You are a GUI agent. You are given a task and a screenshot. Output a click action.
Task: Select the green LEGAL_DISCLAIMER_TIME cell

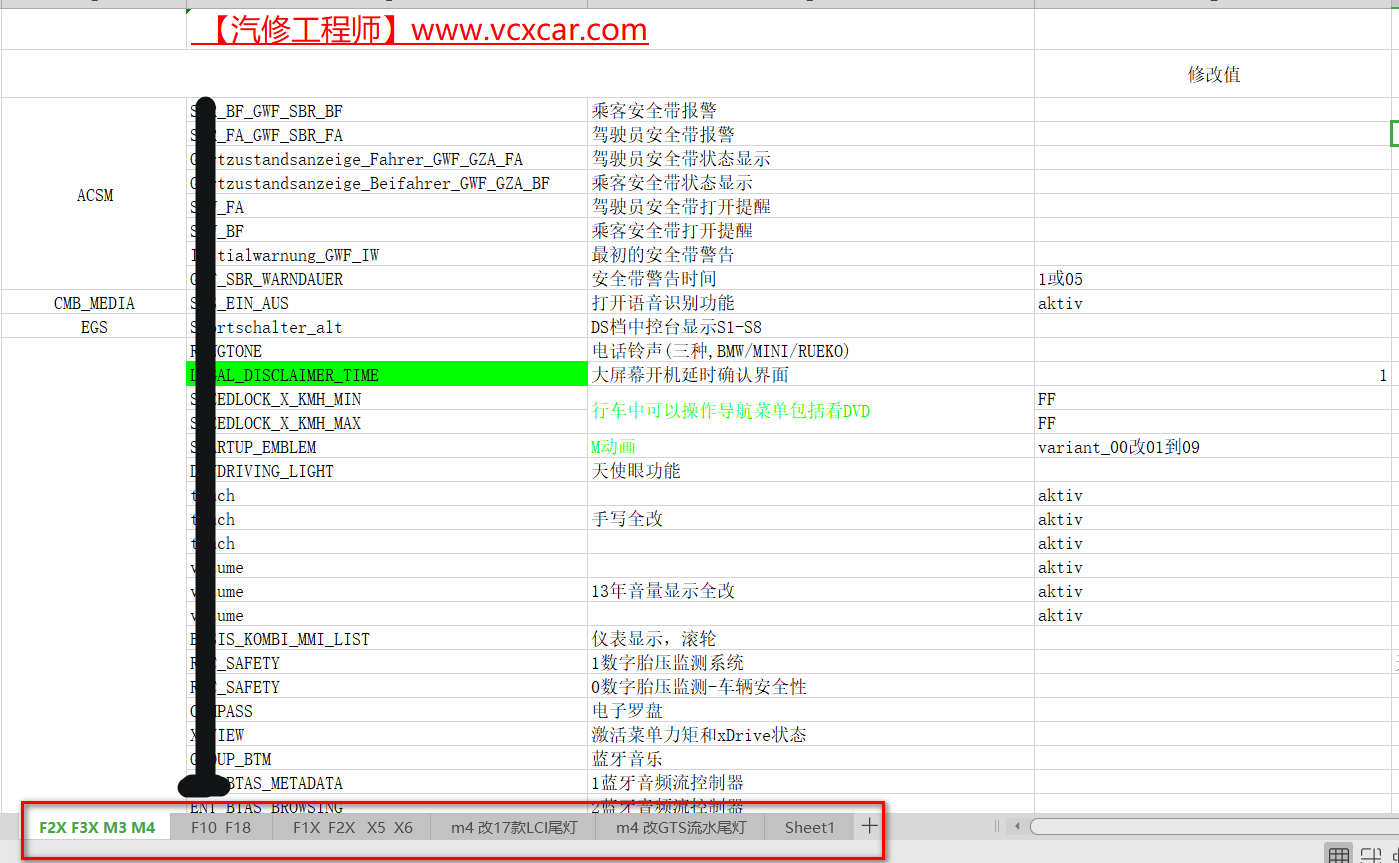click(x=387, y=375)
